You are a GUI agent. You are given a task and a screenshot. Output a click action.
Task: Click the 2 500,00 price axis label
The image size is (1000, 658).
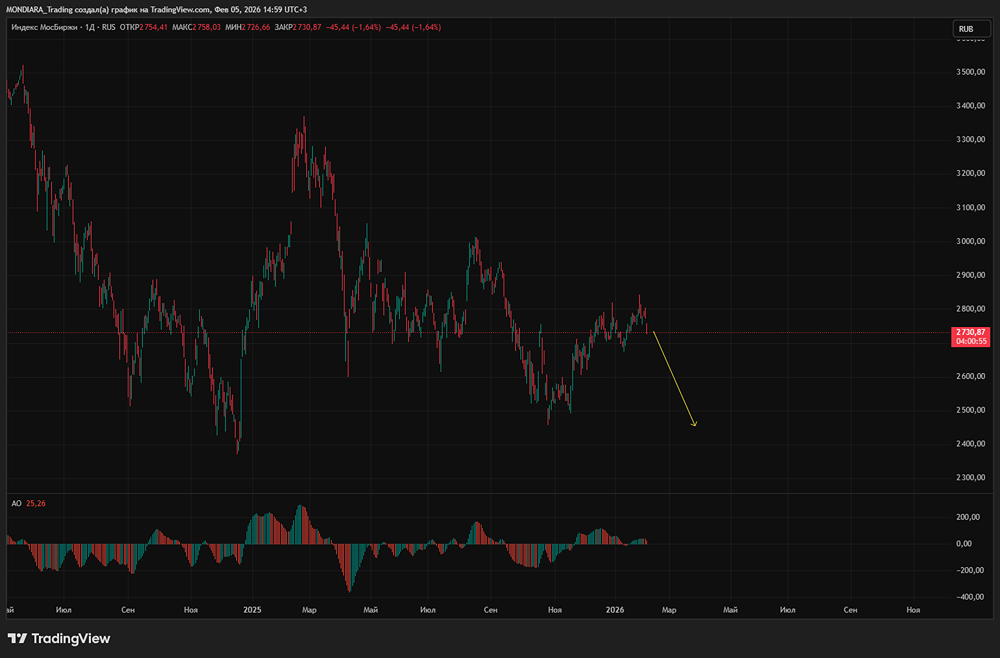click(x=971, y=410)
